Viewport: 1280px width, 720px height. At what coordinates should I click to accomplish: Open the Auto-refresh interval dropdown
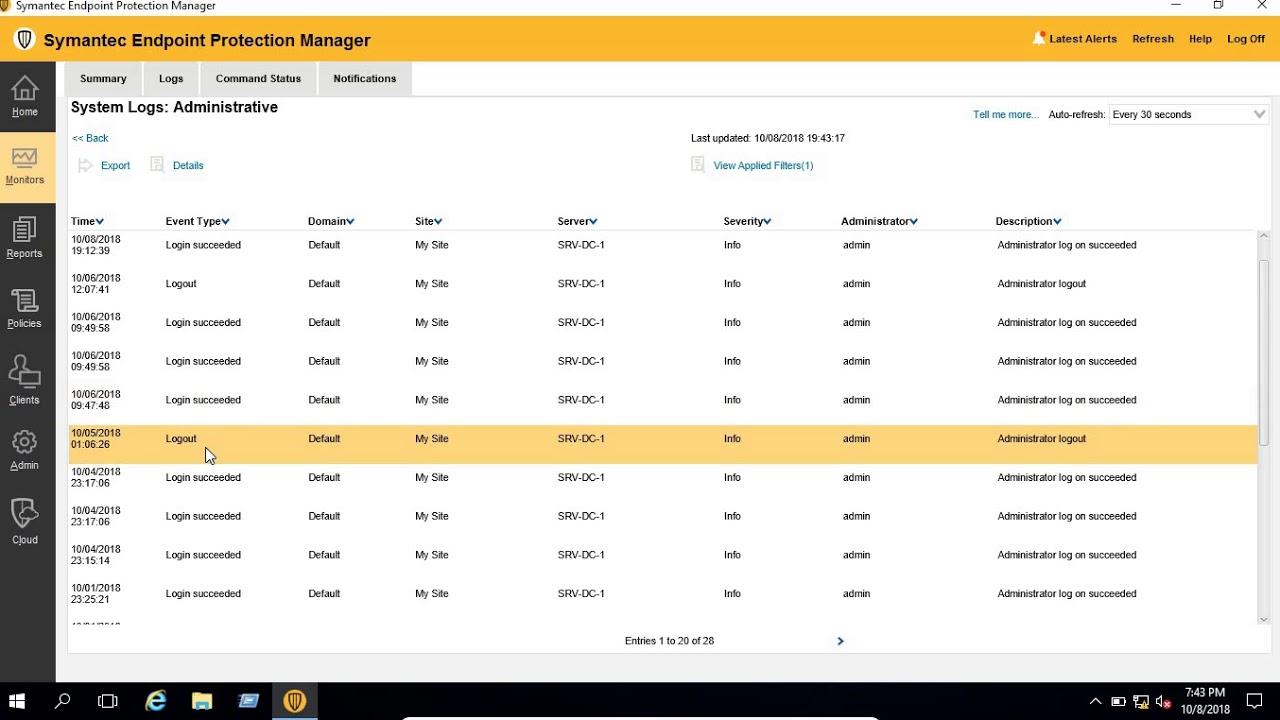[x=1189, y=114]
